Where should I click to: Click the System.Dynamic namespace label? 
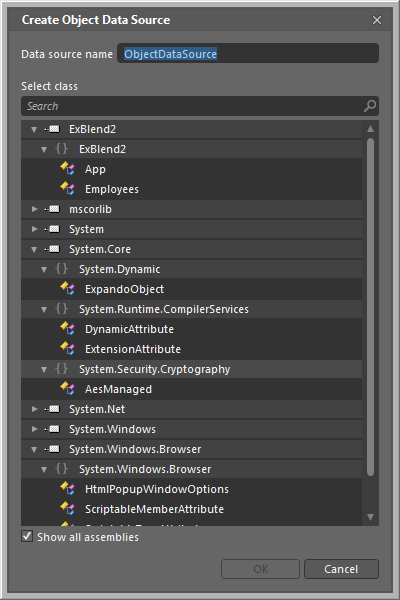(x=120, y=269)
